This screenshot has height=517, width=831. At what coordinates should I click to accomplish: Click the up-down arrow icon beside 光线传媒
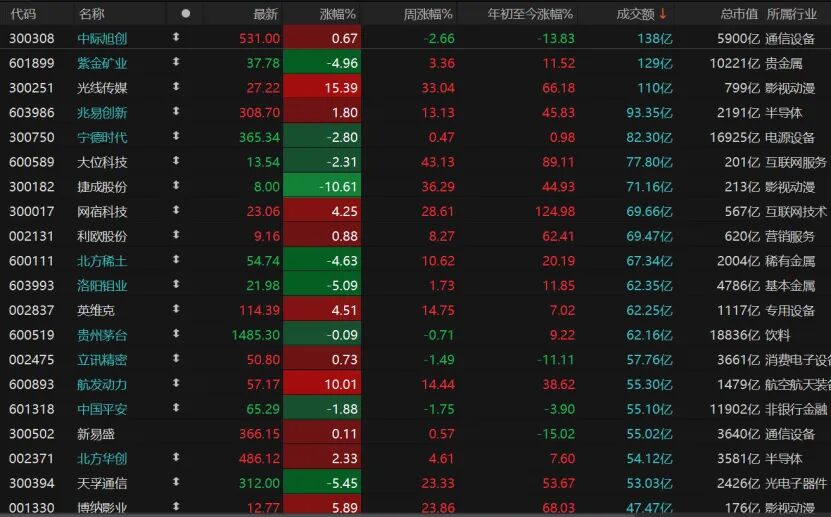click(177, 88)
